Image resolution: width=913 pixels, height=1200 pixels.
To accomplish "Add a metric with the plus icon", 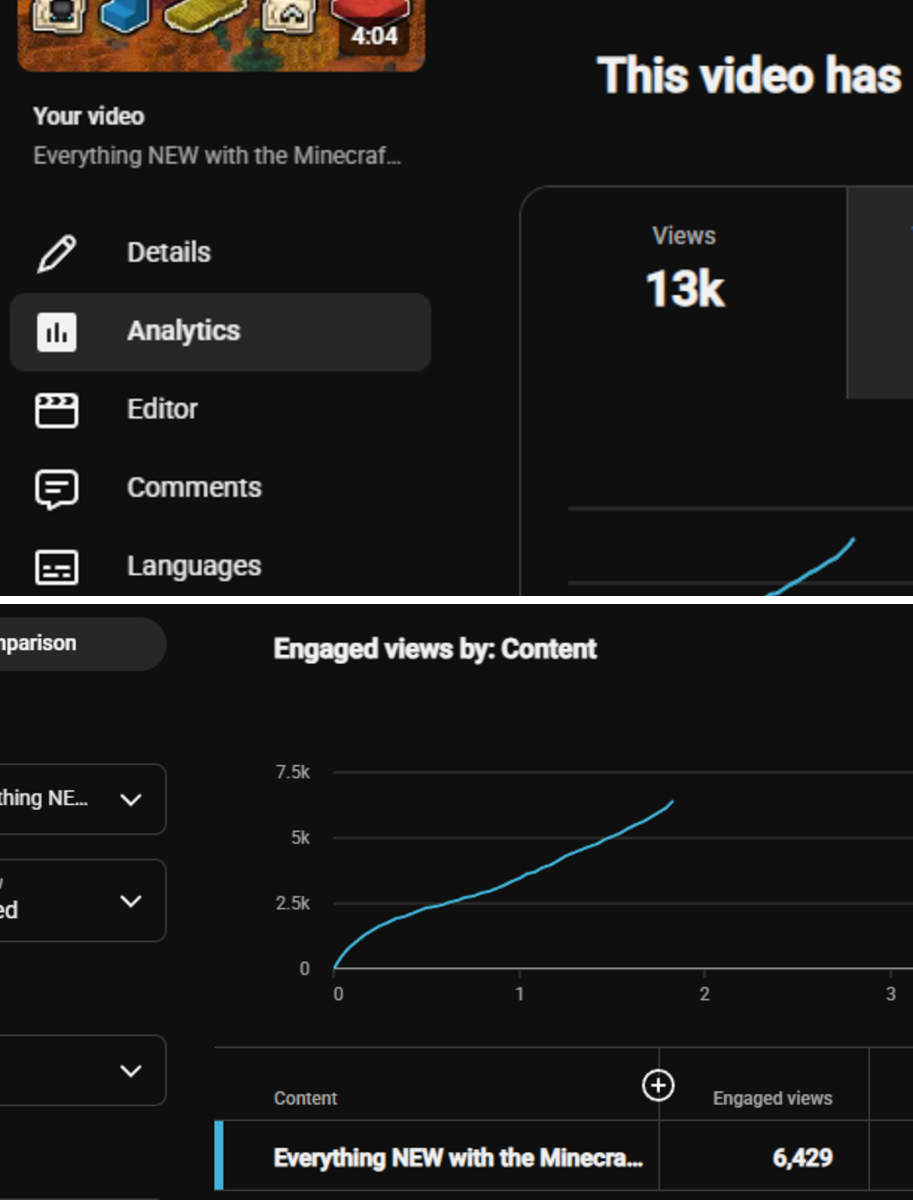I will [658, 1085].
